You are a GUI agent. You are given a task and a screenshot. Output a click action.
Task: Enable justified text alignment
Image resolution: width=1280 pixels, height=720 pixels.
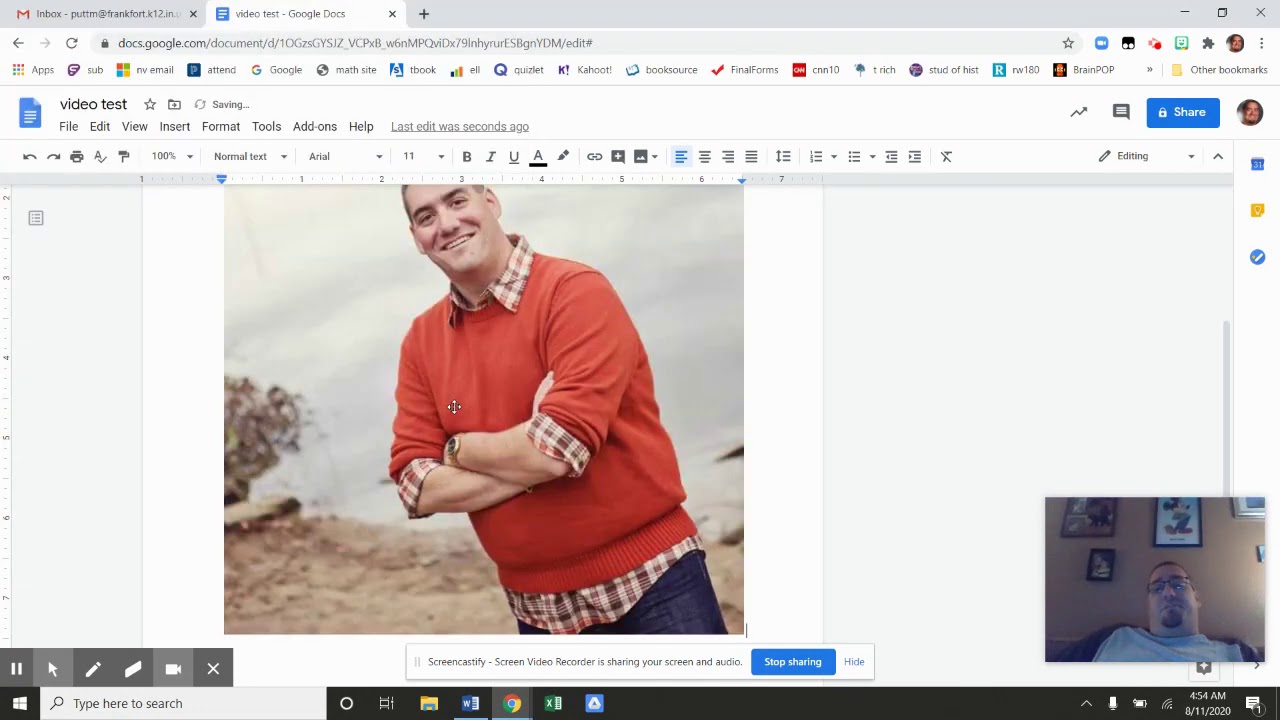(x=751, y=156)
